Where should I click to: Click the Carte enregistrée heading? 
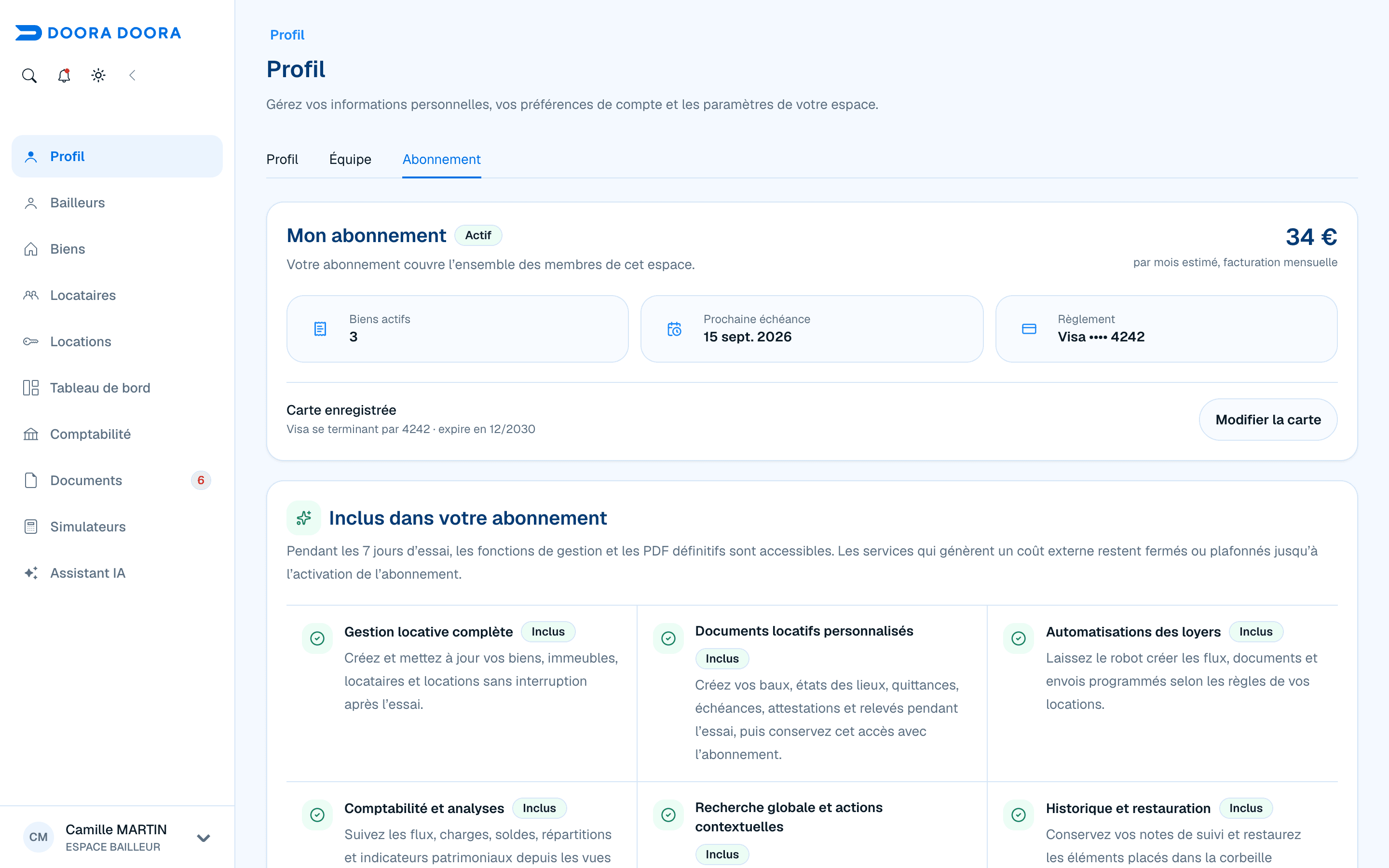(341, 410)
